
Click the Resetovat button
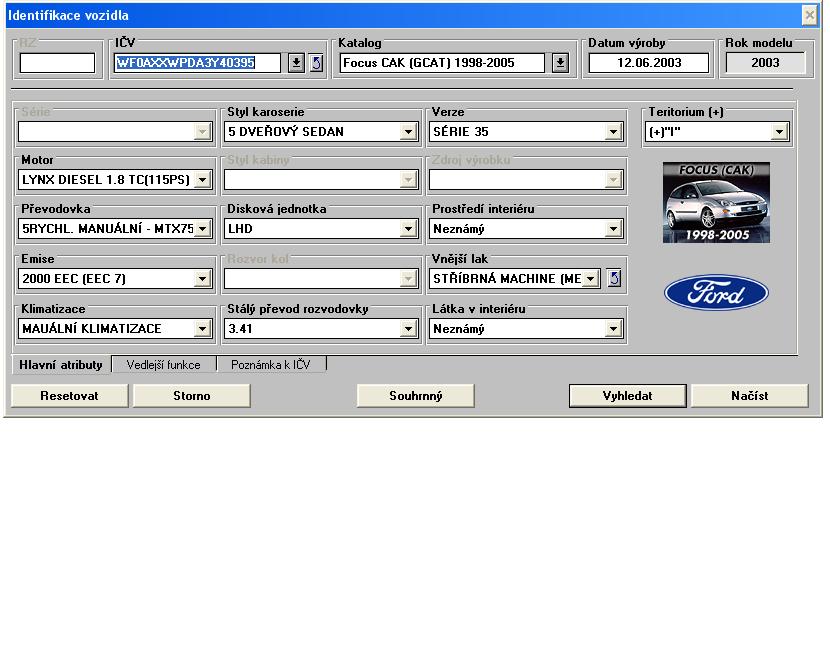click(70, 395)
